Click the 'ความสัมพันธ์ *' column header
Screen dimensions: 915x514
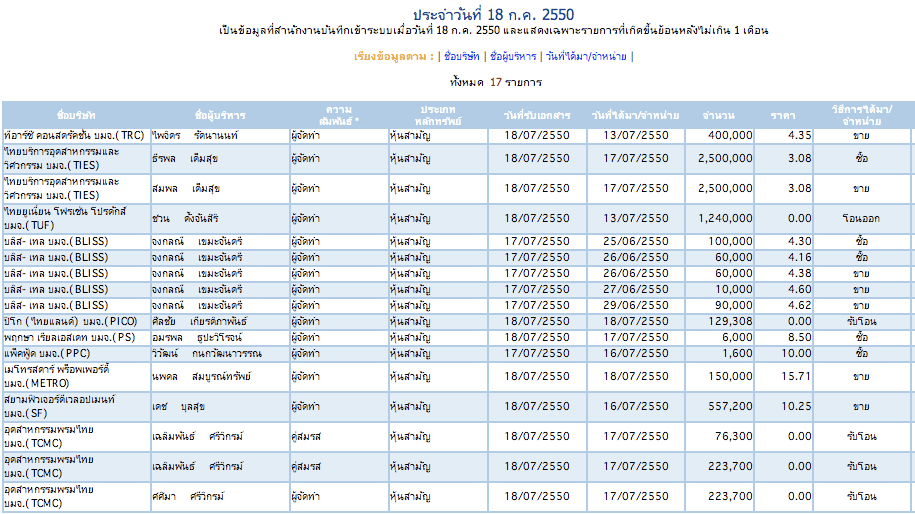[339, 115]
